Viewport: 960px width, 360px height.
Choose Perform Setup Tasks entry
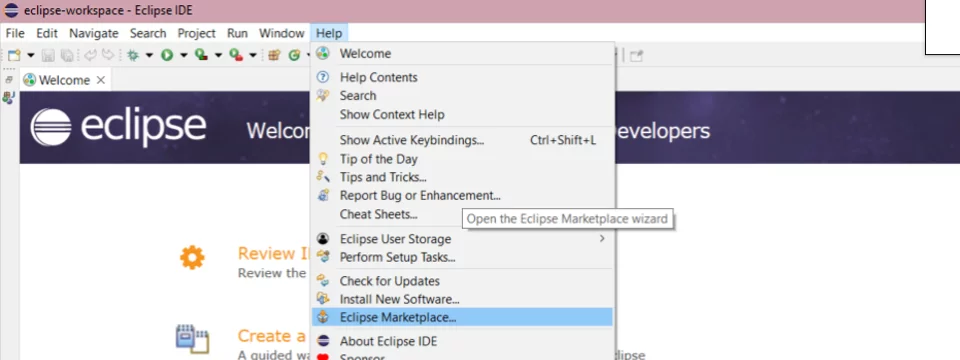click(x=462, y=257)
